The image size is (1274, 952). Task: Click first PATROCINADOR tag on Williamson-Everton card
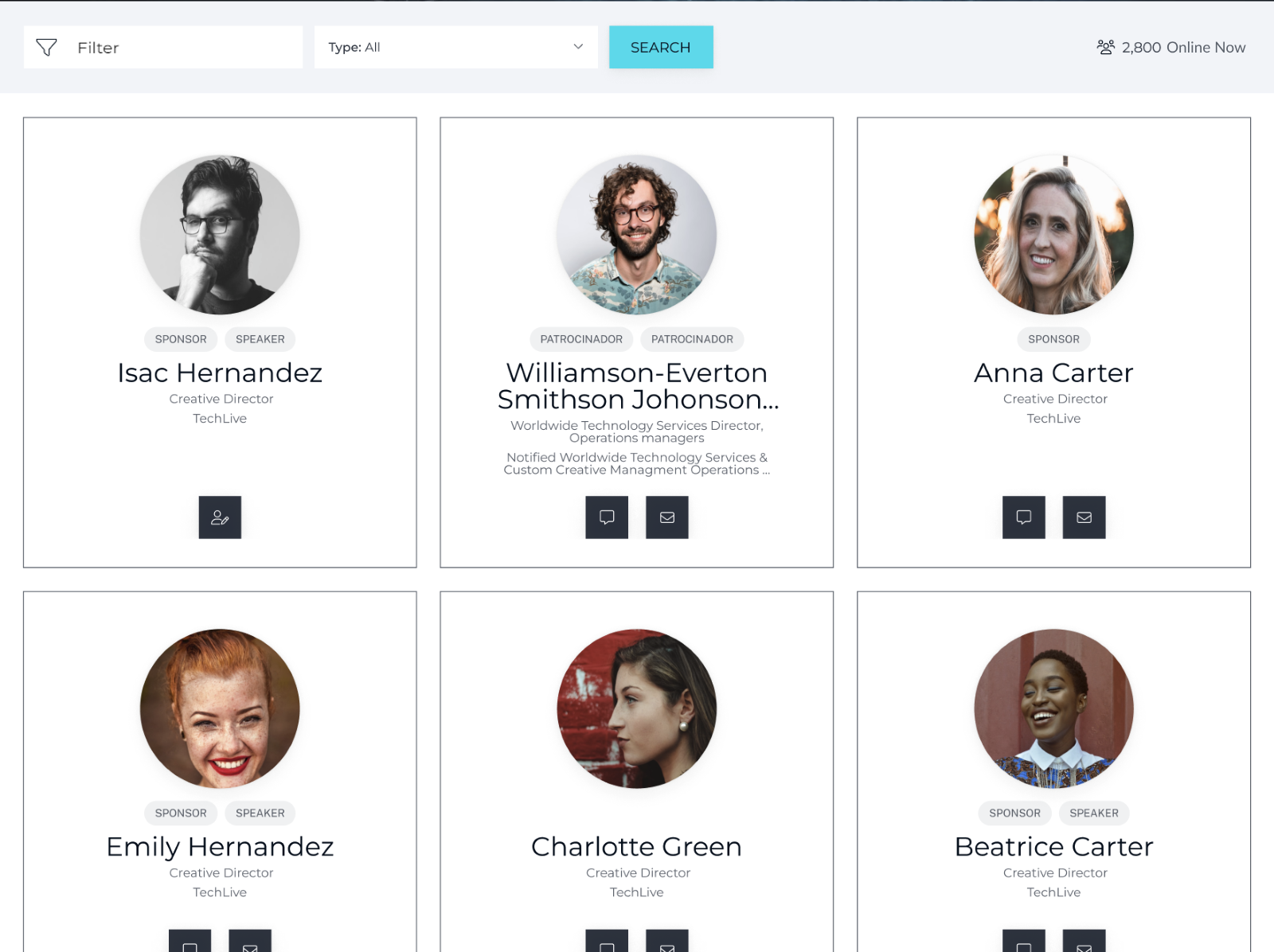[581, 339]
